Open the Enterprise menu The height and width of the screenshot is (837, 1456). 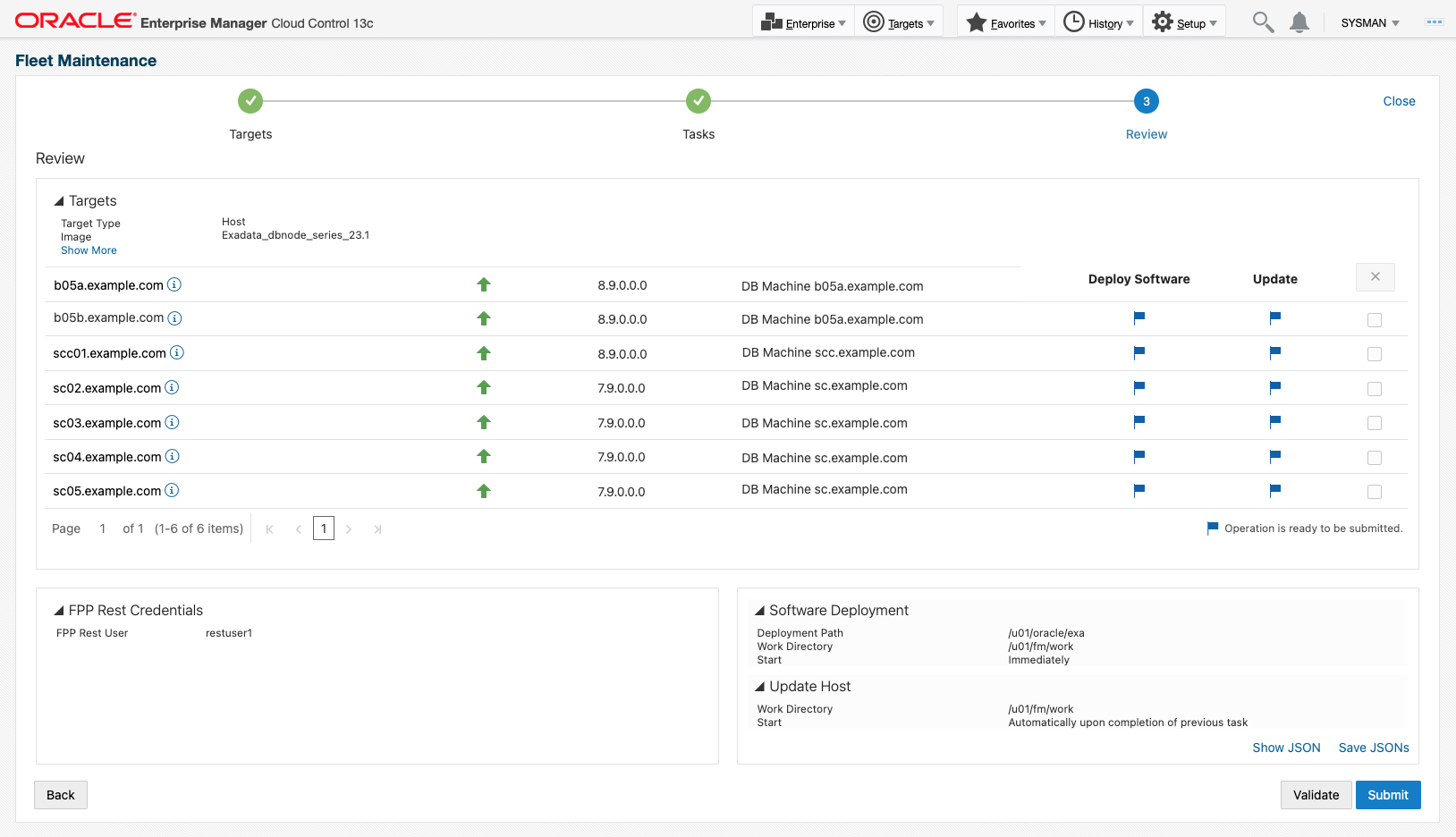(802, 23)
